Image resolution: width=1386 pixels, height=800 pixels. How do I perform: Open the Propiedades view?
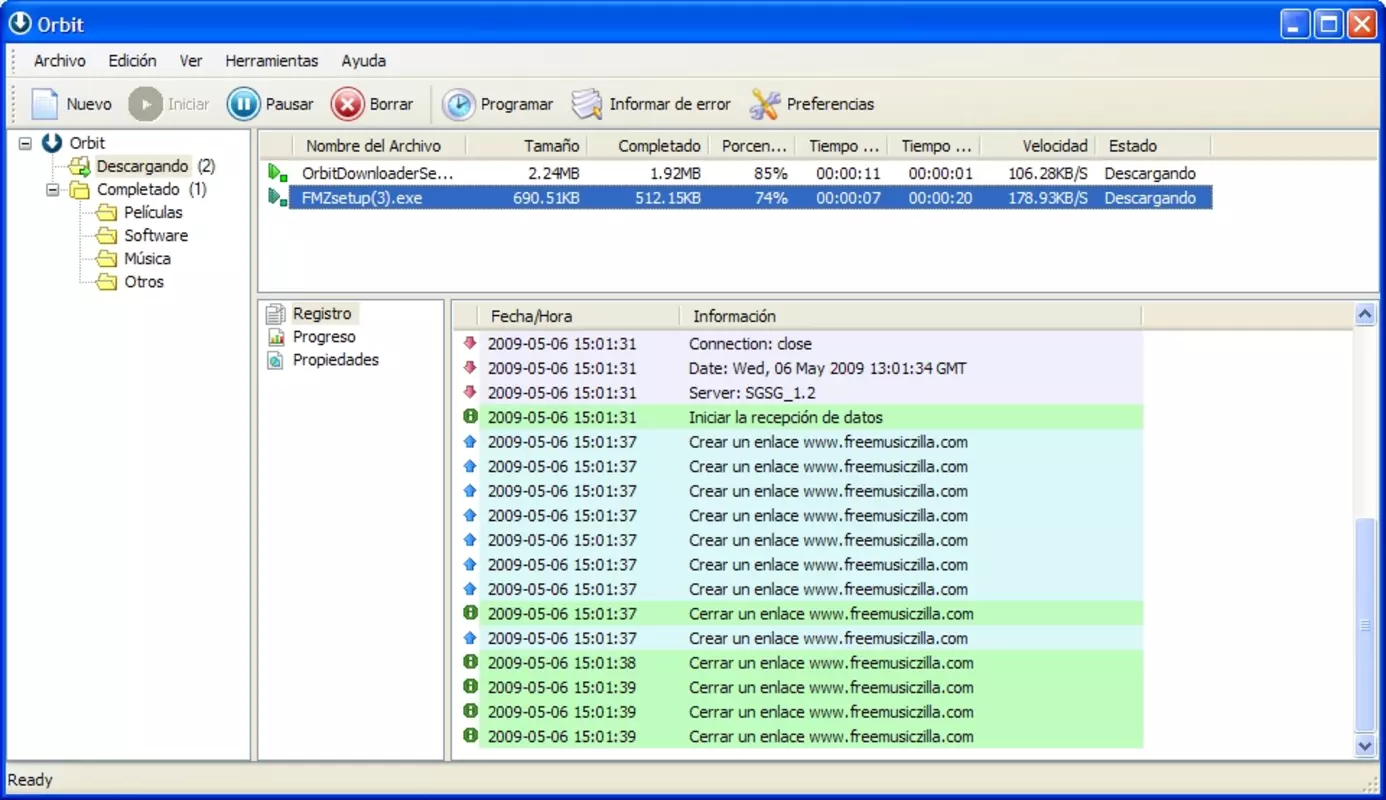336,360
